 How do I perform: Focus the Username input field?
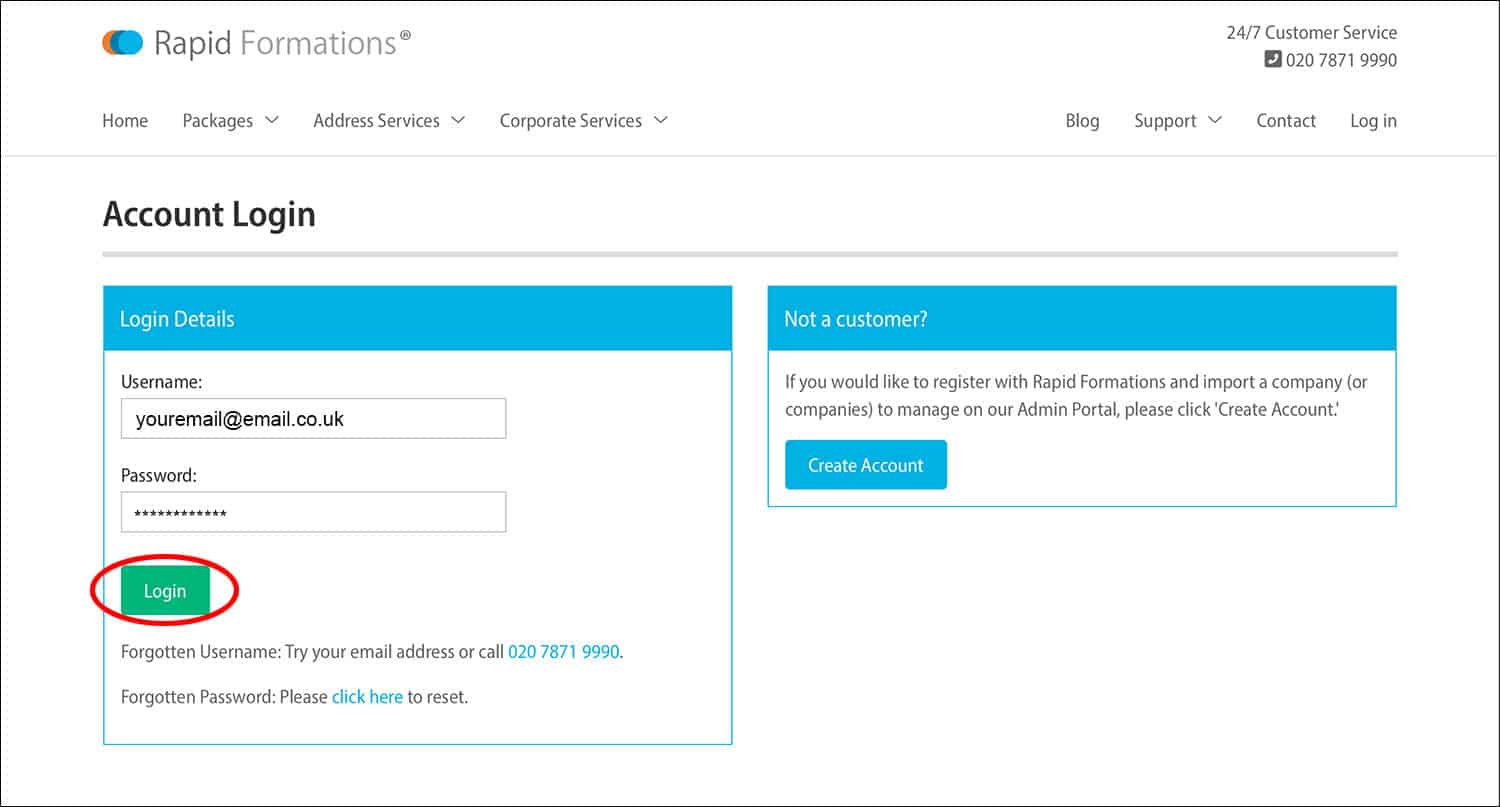pyautogui.click(x=313, y=419)
